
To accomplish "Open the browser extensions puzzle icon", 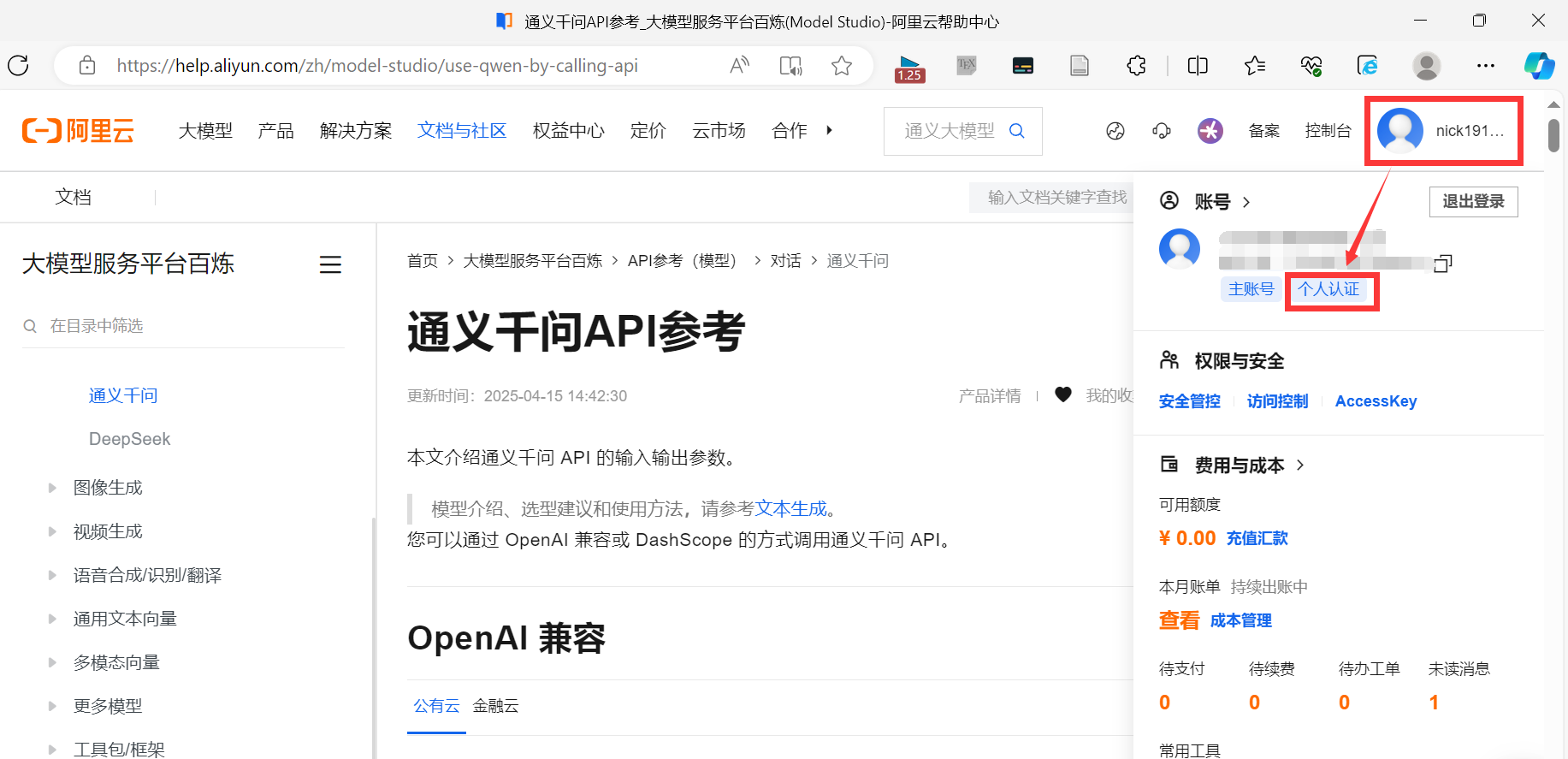I will click(1136, 65).
